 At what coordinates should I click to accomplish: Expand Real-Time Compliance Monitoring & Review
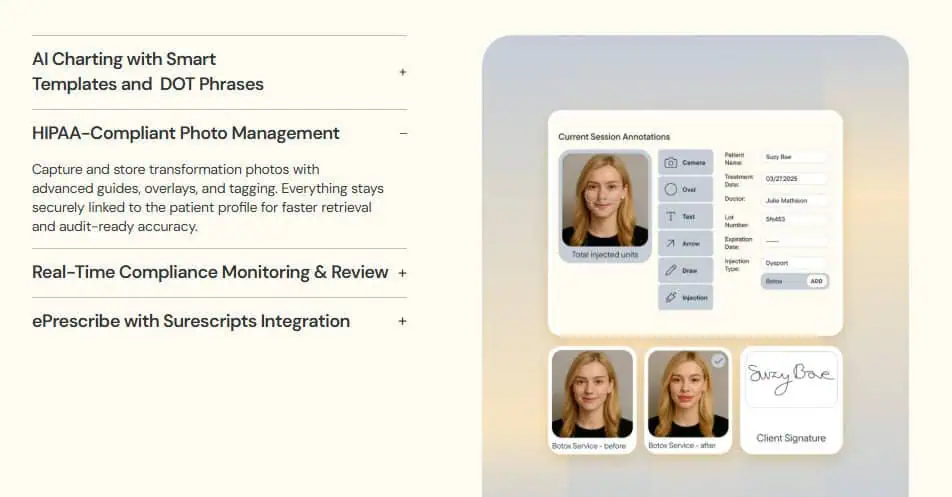click(403, 273)
